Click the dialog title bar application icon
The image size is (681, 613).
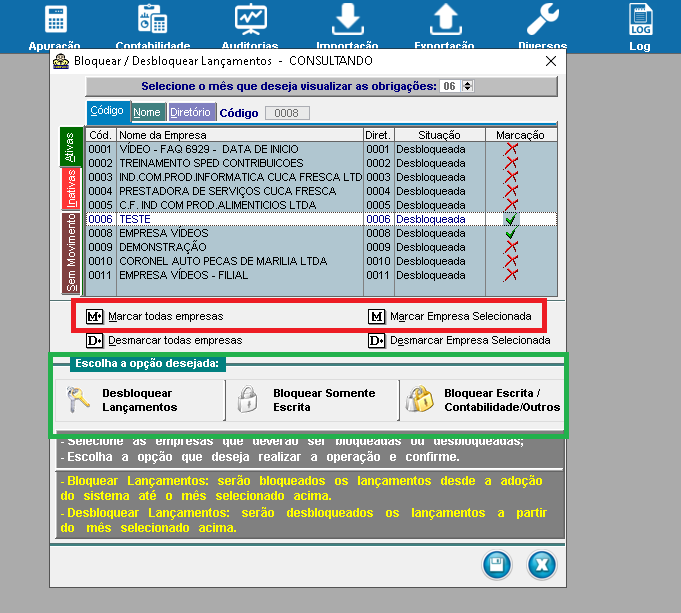point(61,61)
